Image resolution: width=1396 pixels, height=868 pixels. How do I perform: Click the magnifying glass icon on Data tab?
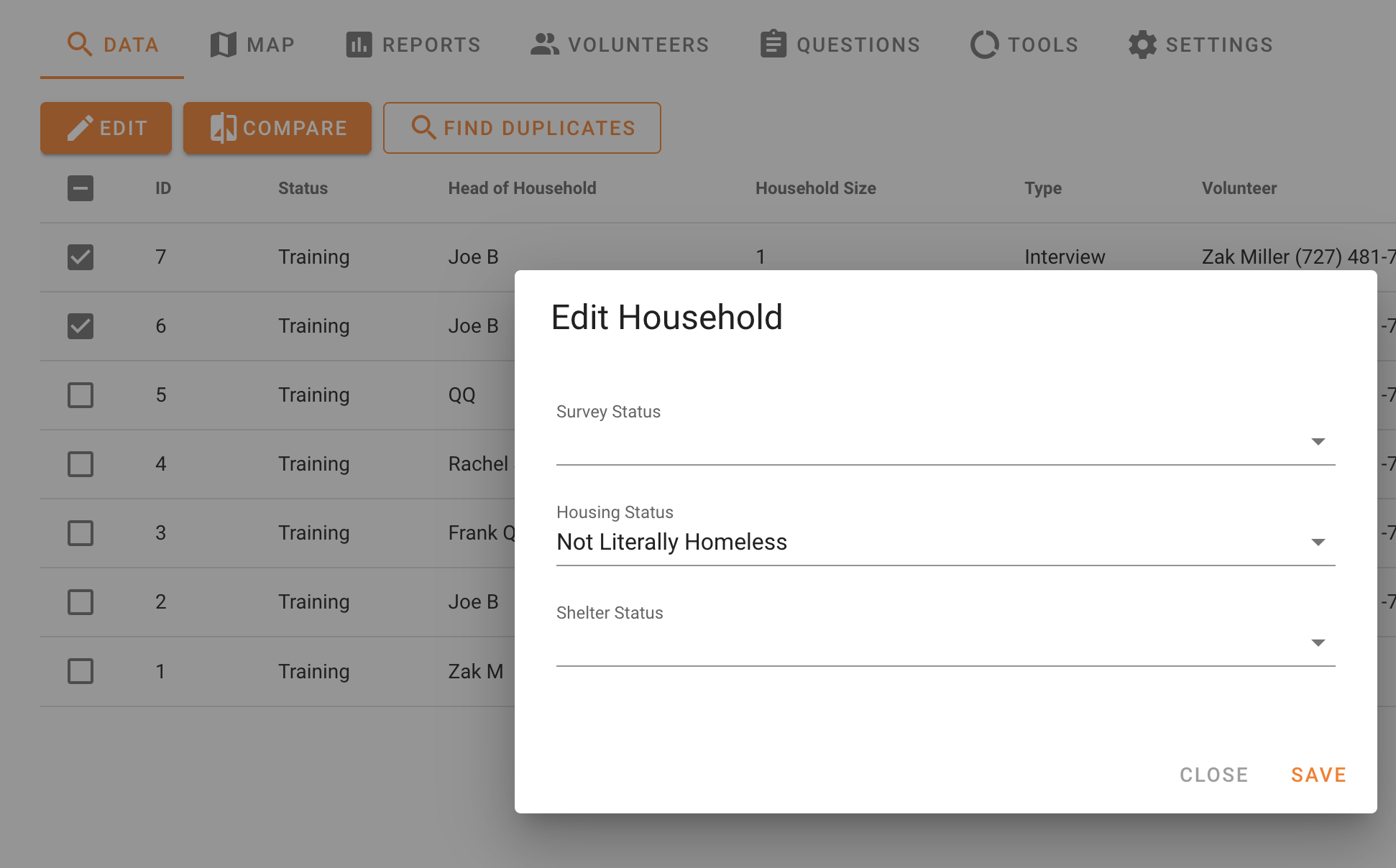point(81,44)
